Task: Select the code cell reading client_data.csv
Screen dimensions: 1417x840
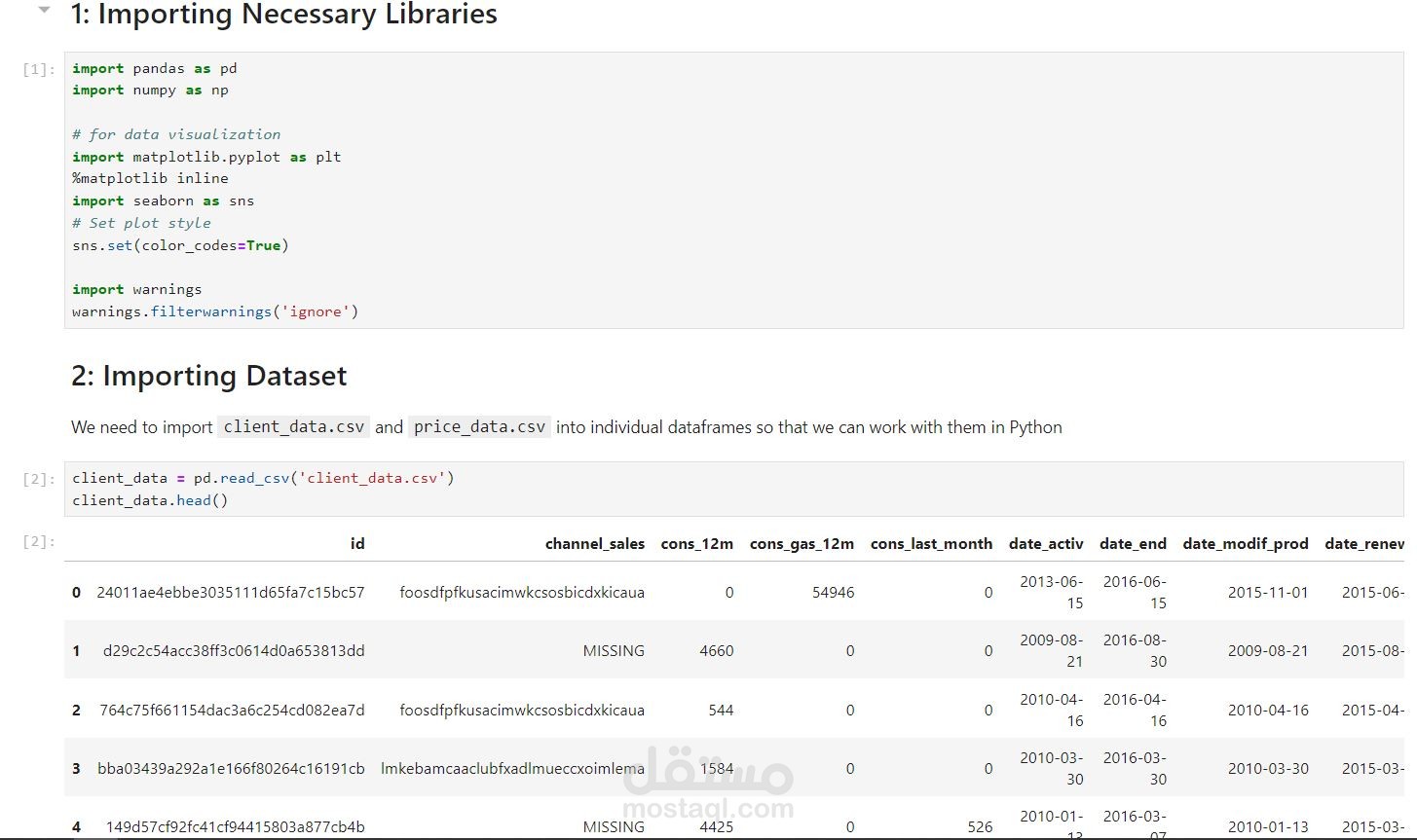Action: point(733,489)
